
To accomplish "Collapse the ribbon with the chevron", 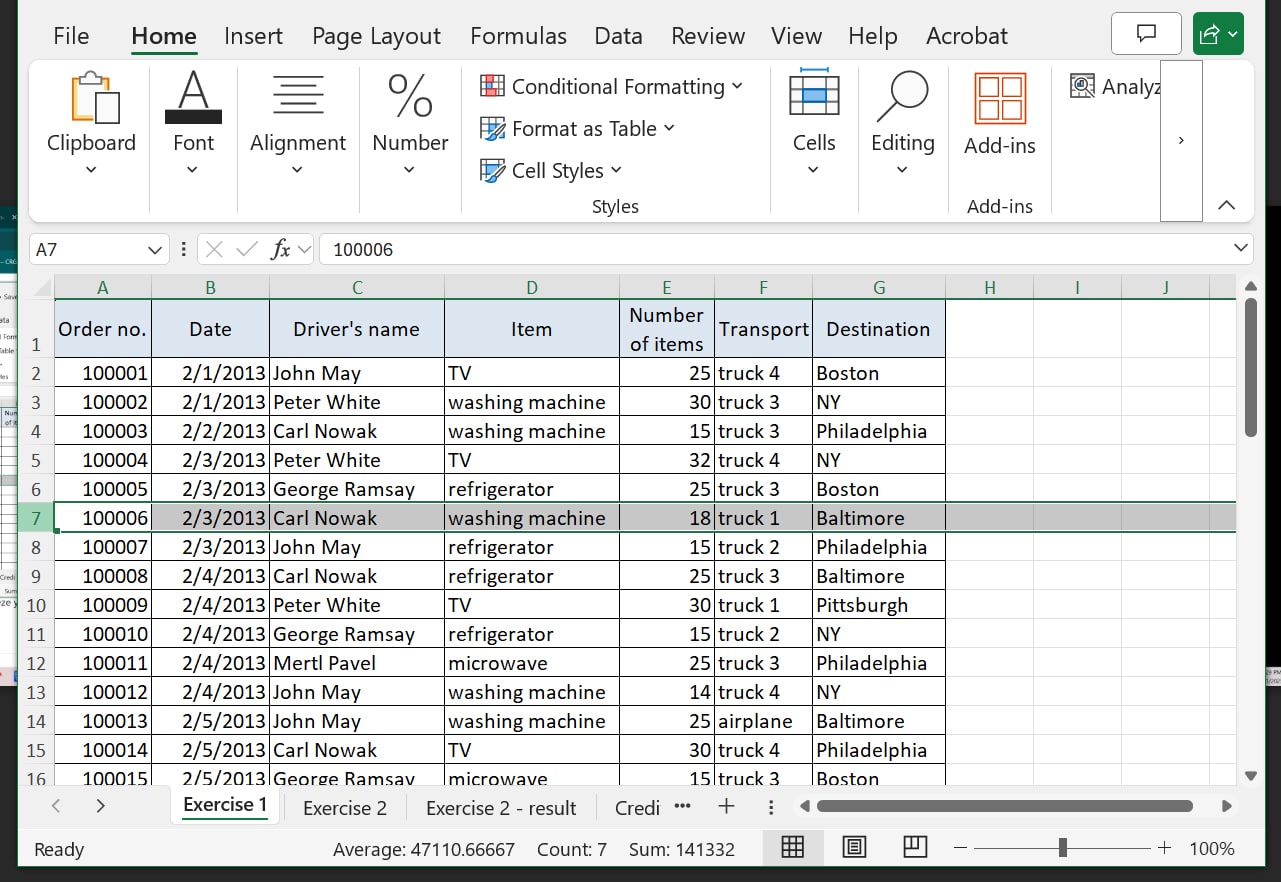I will tap(1227, 204).
